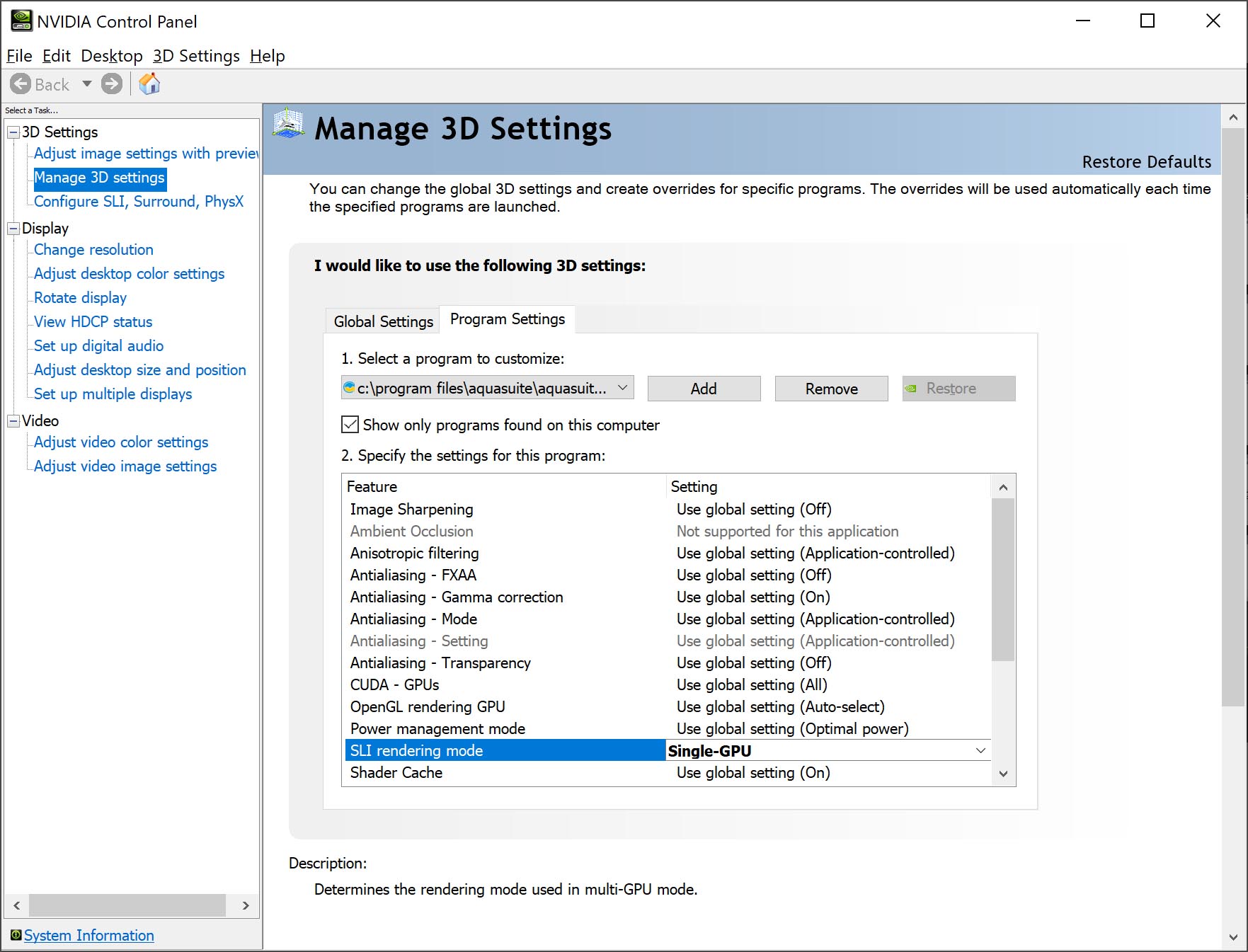The image size is (1248, 952).
Task: Click the System Information icon
Action: [16, 935]
